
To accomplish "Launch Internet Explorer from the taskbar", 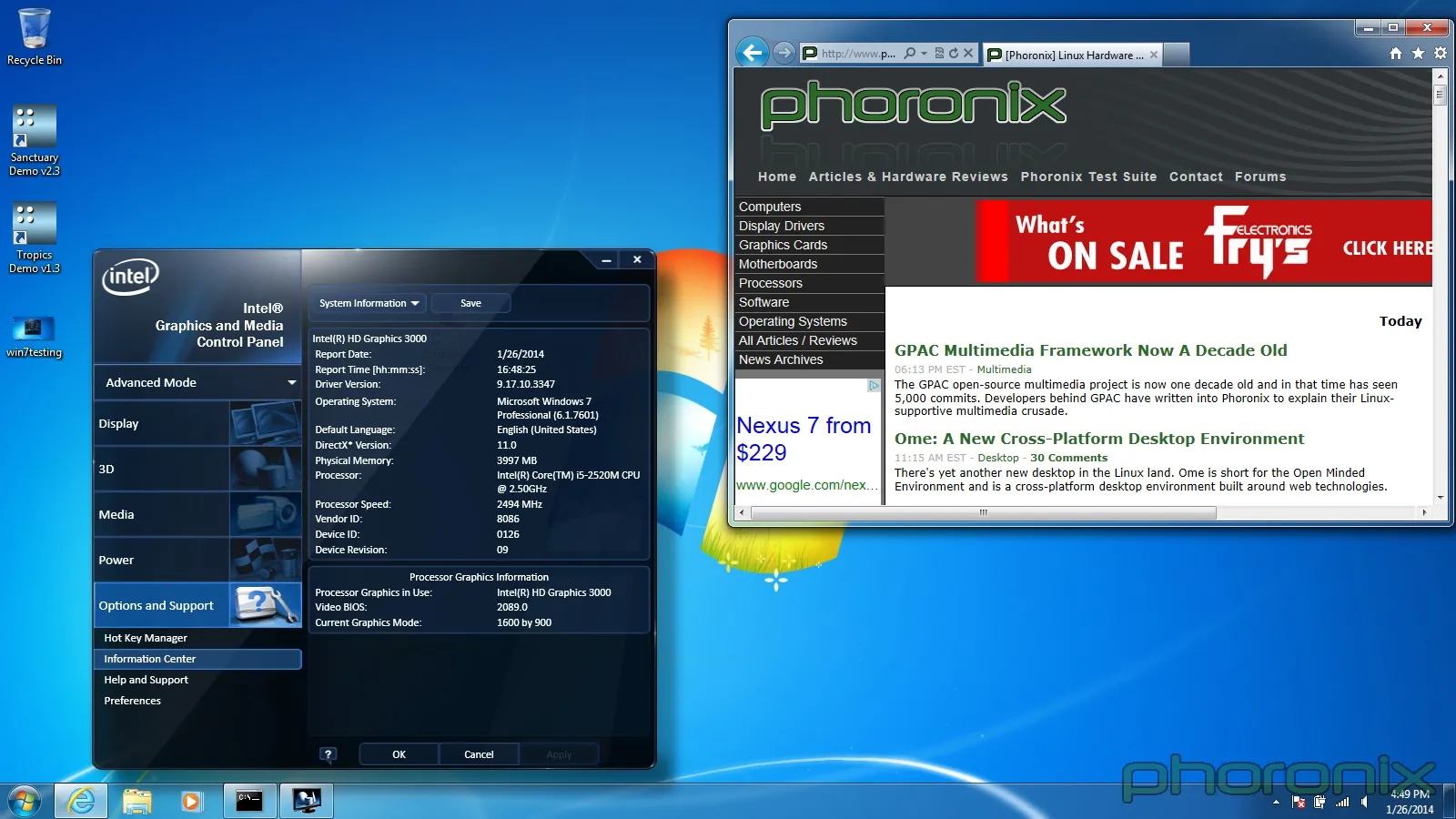I will click(x=81, y=801).
